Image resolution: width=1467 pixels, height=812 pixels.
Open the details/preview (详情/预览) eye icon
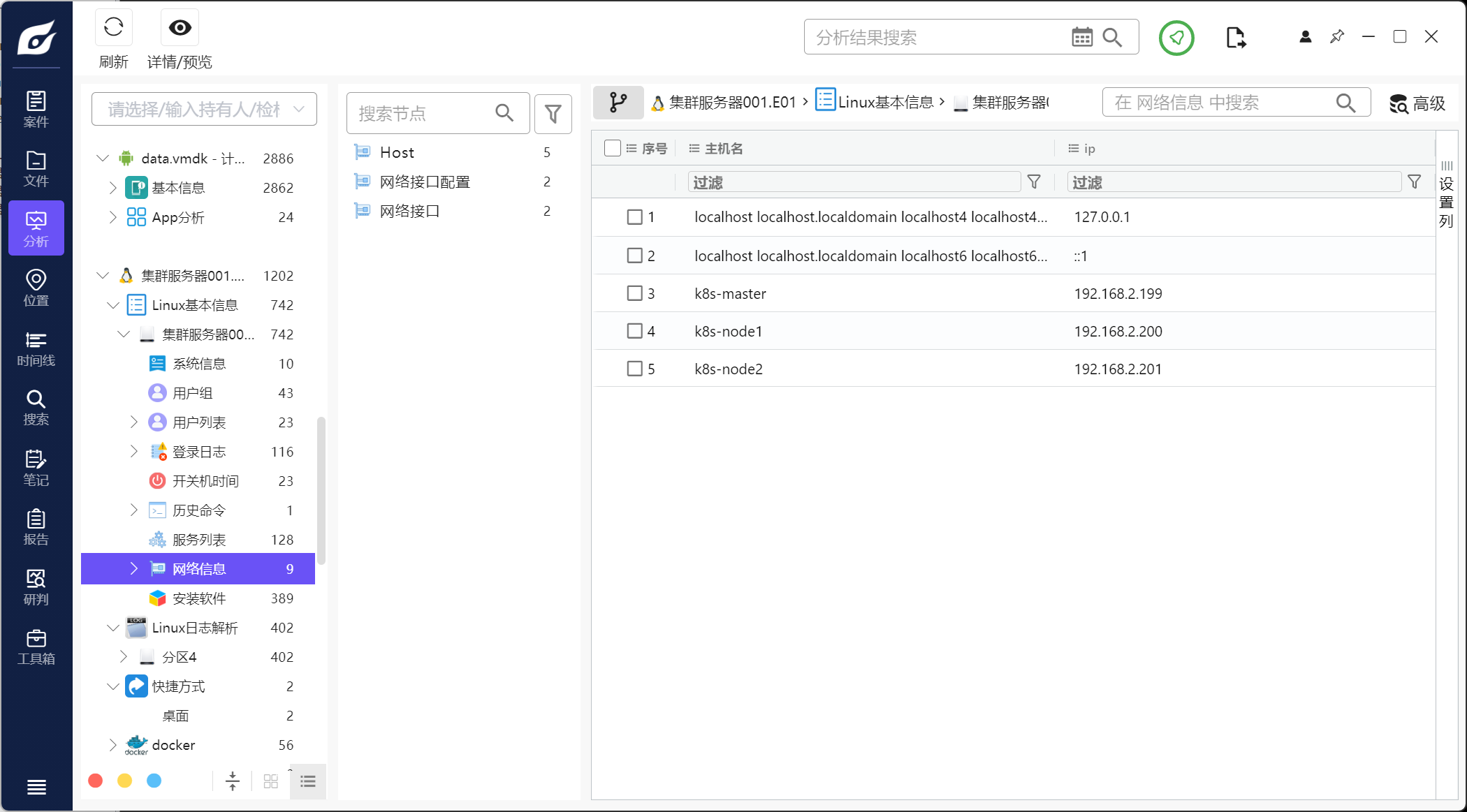180,28
